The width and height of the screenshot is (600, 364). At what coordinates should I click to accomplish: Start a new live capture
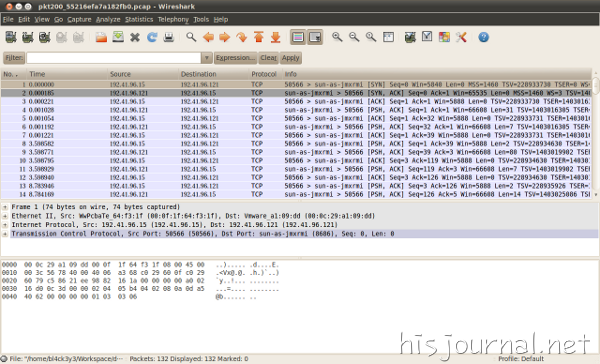(x=44, y=37)
